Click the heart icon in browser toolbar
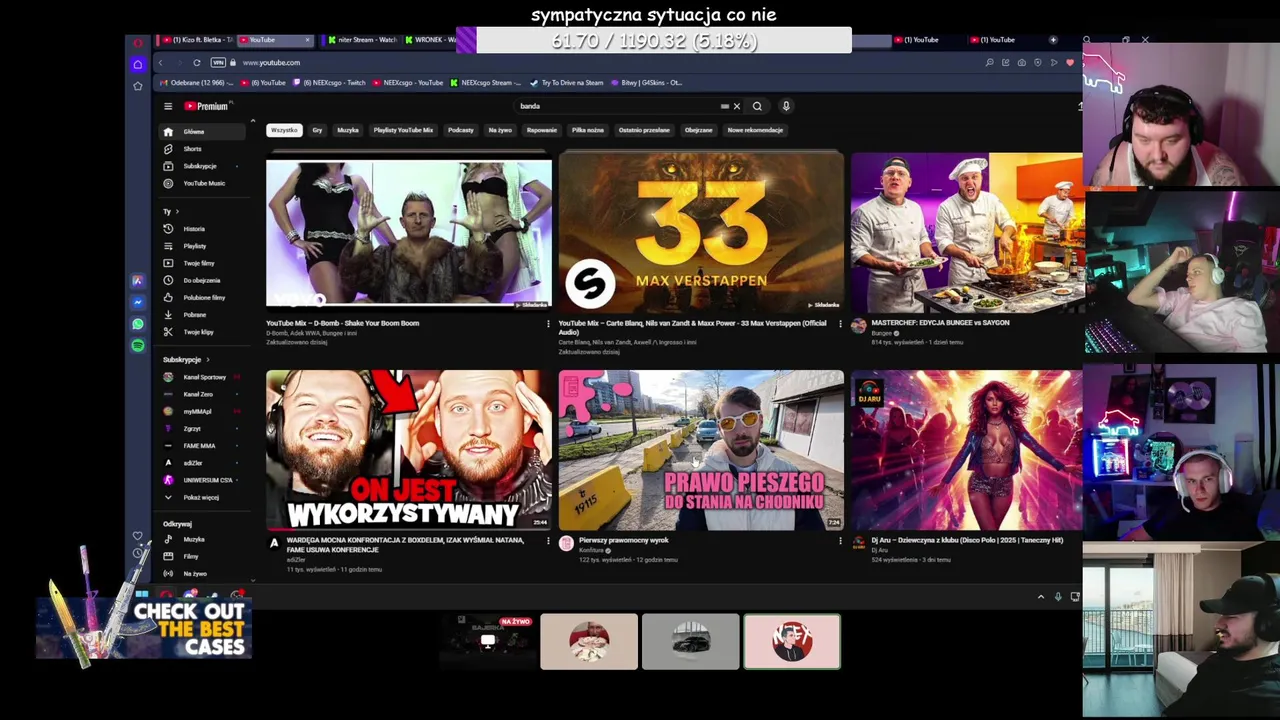This screenshot has height=720, width=1280. click(1070, 63)
